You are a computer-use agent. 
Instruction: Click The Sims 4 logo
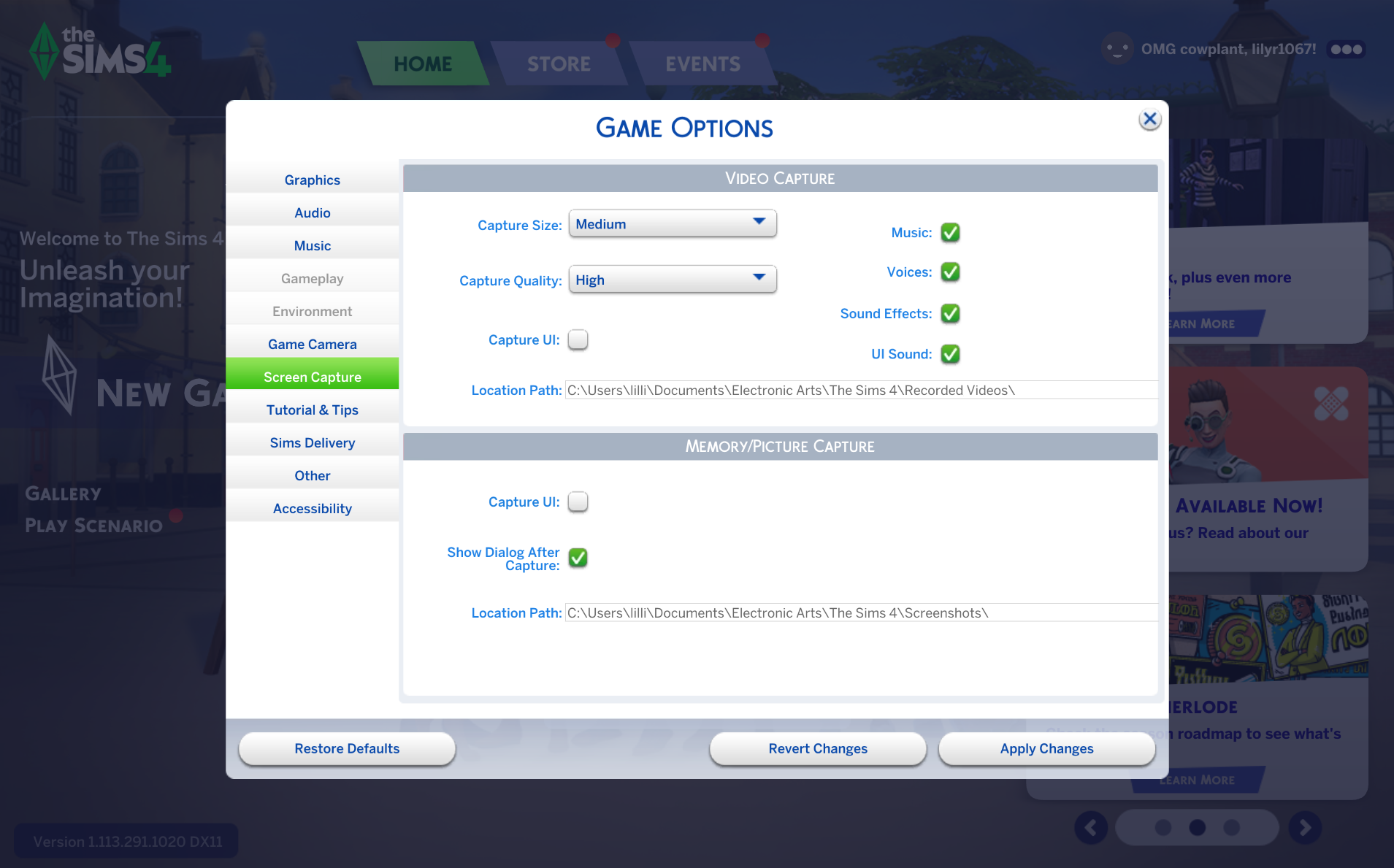(100, 51)
